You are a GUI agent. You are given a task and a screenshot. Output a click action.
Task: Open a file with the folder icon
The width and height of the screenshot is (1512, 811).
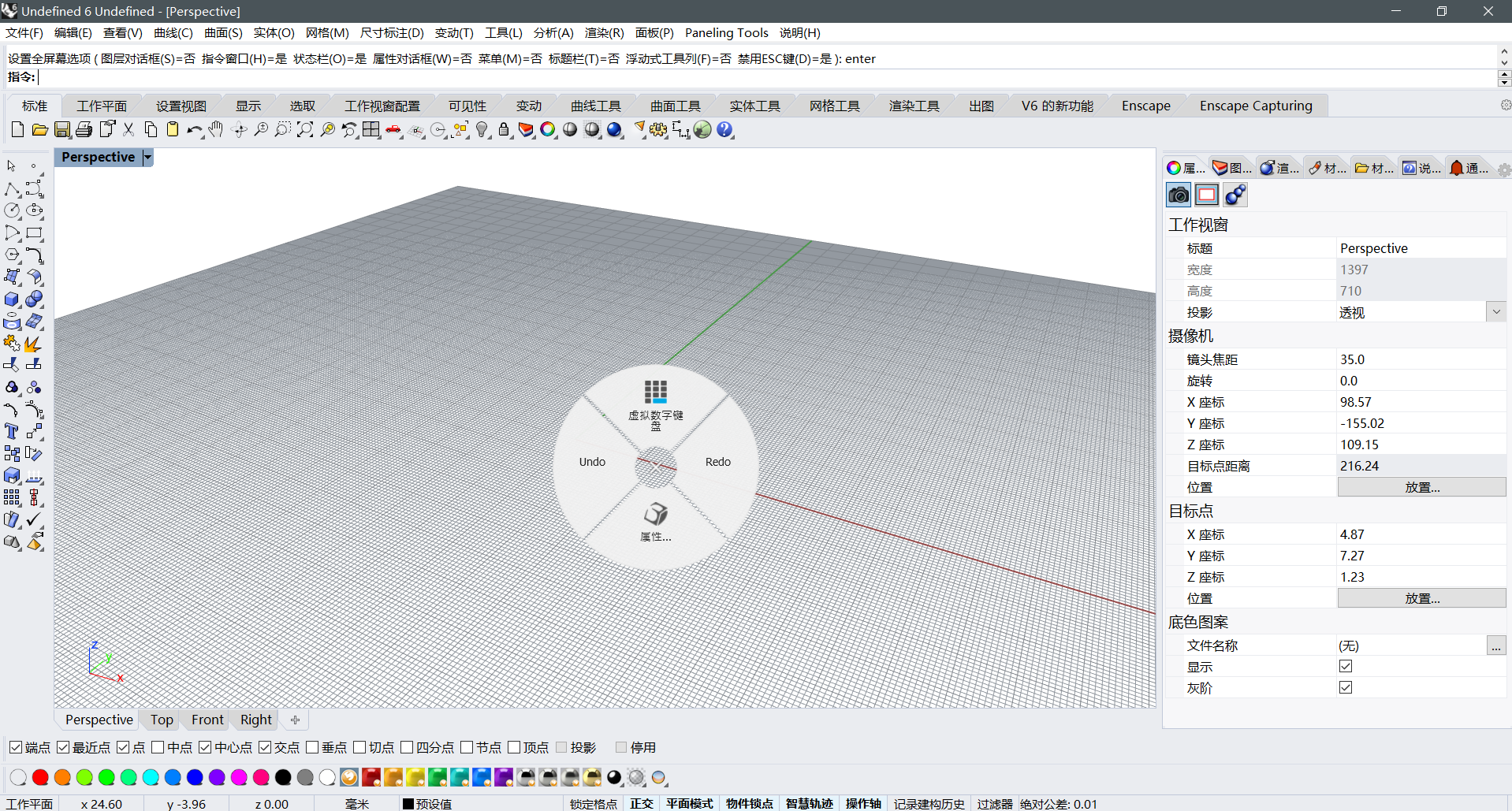pos(39,130)
